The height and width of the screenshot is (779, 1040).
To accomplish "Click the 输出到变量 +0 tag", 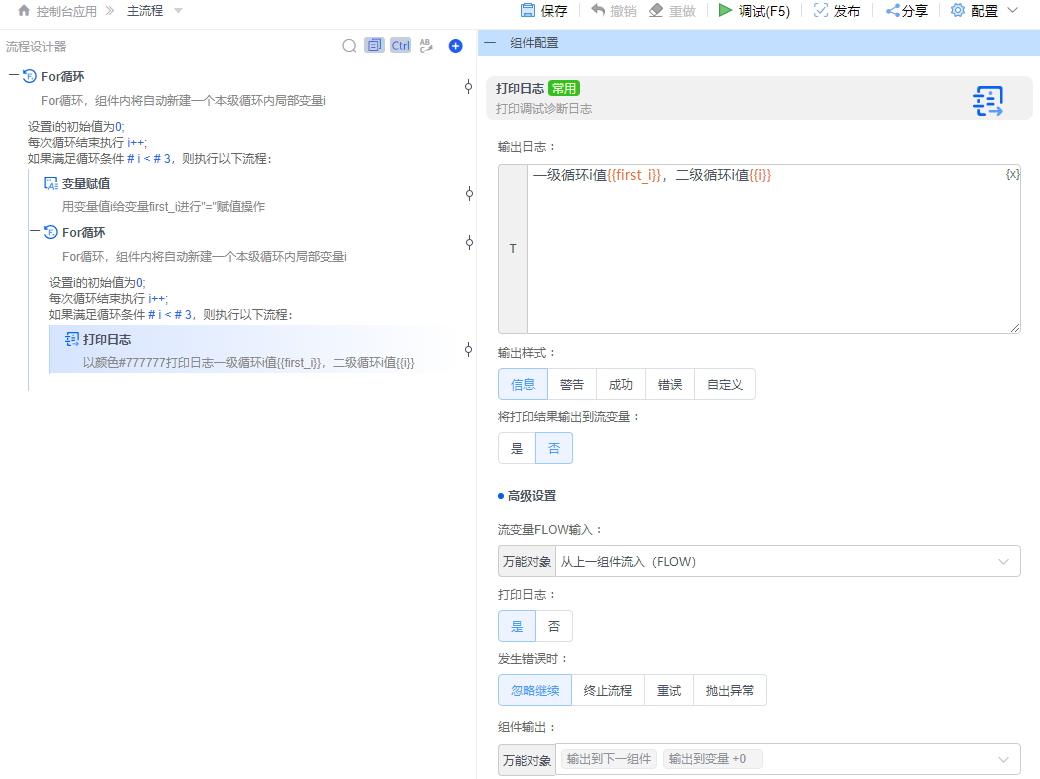I will (x=712, y=758).
